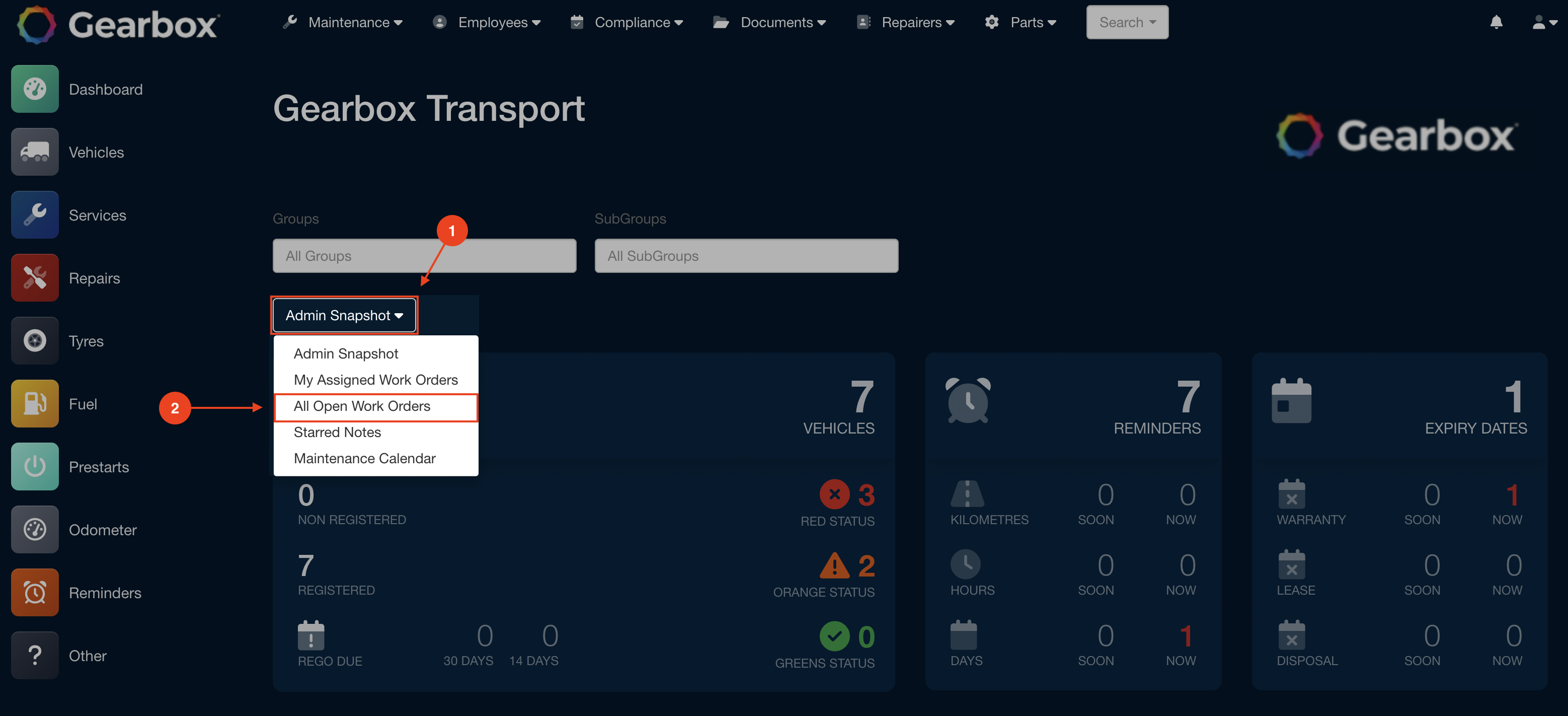Open the Search dropdown button
Screen dimensions: 1568x716
1127,23
